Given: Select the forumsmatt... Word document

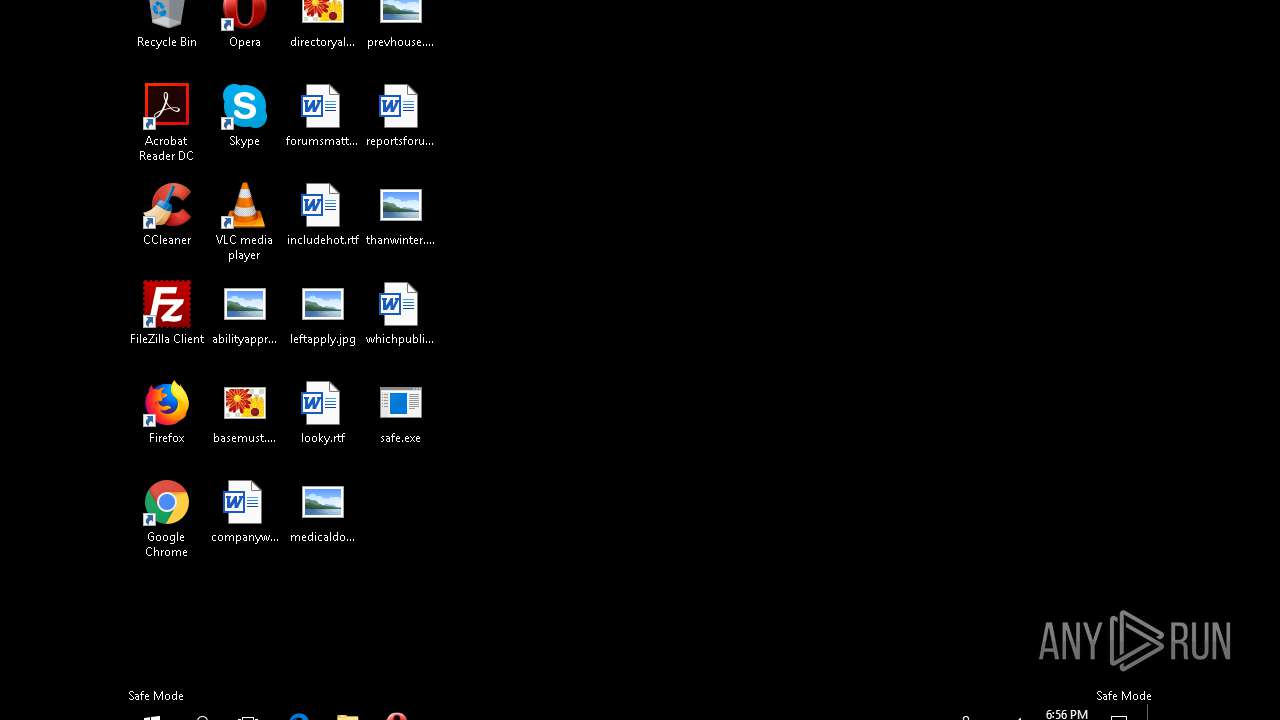Looking at the screenshot, I should (x=322, y=115).
